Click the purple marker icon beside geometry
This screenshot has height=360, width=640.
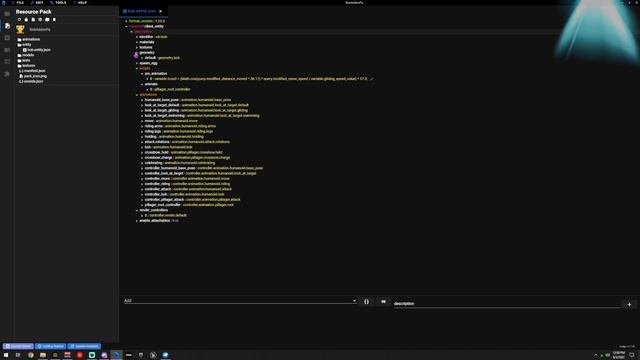tap(136, 55)
